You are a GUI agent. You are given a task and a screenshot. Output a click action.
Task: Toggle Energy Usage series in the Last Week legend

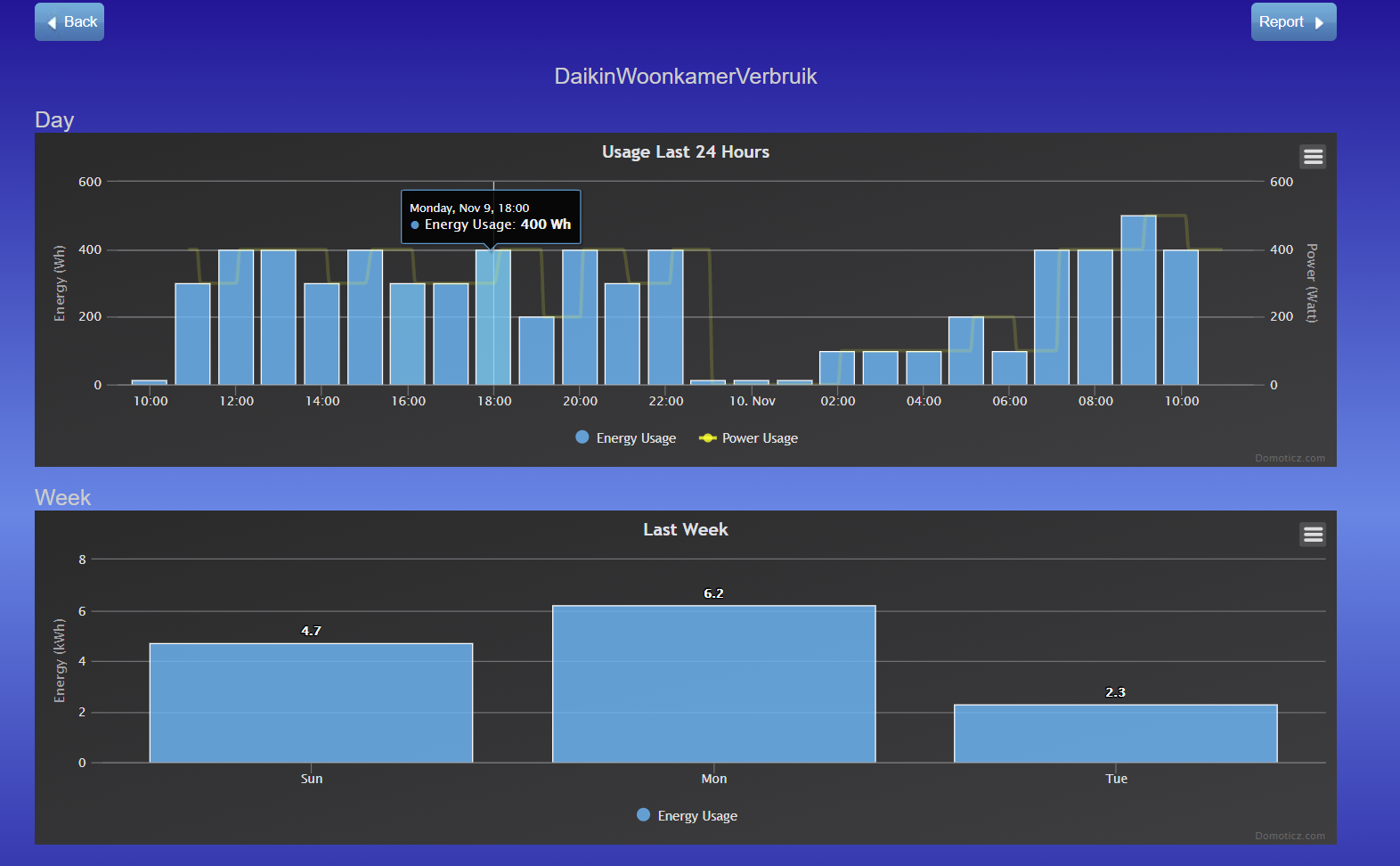[688, 815]
